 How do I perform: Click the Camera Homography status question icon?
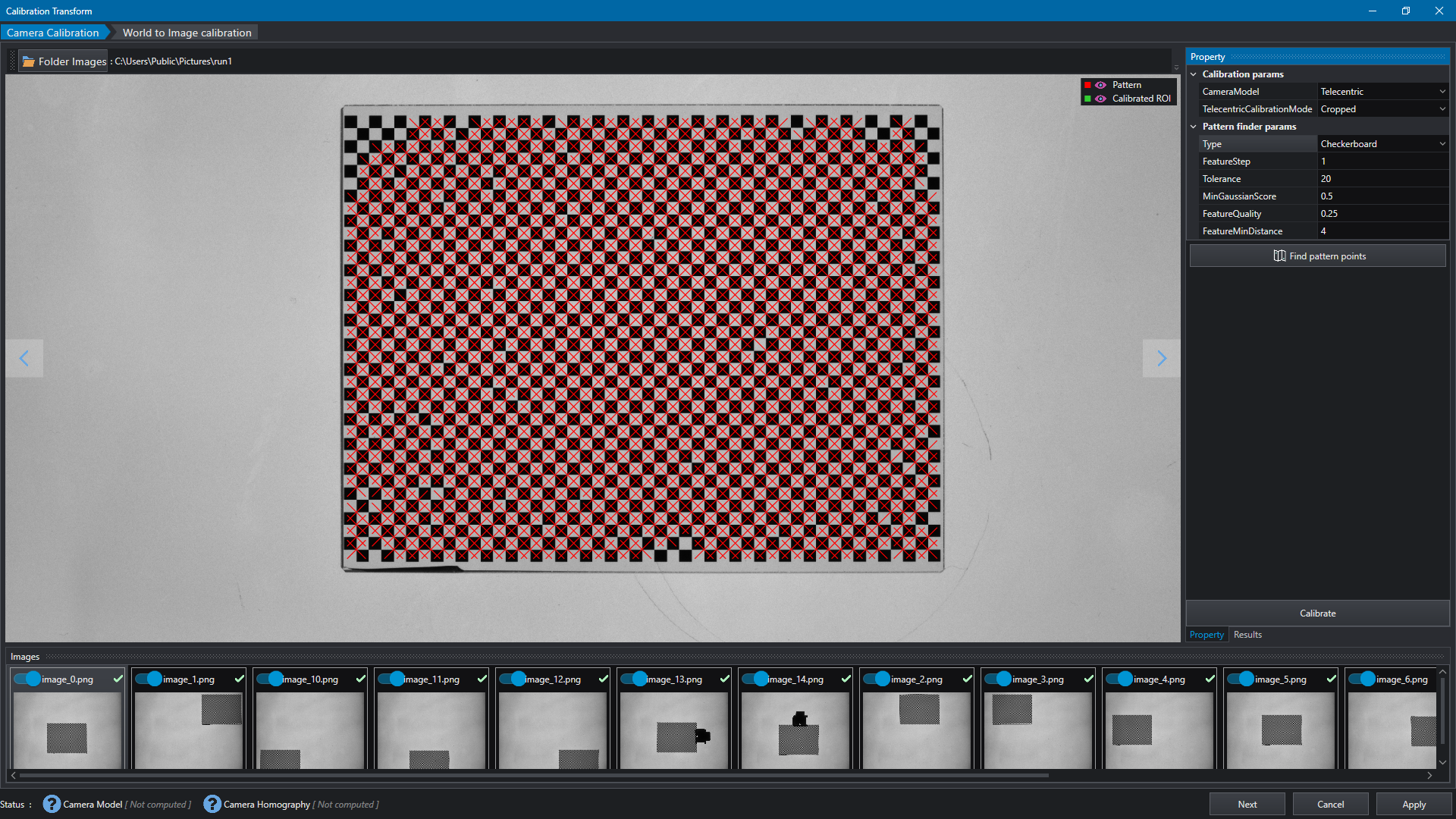(212, 804)
